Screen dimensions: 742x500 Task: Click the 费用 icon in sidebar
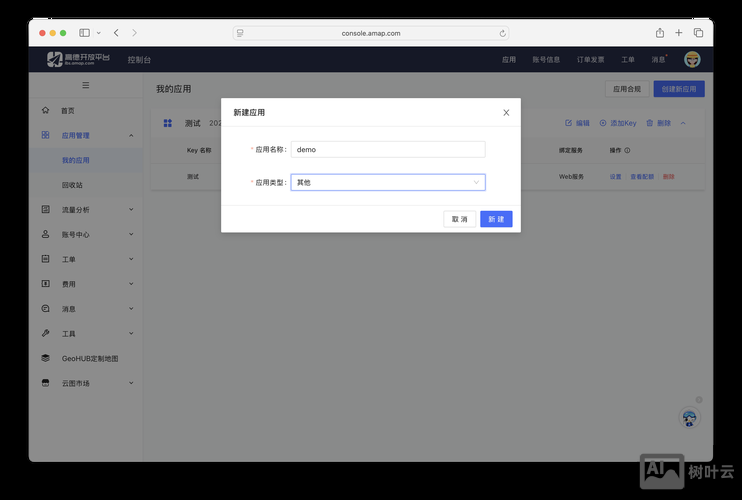[x=45, y=284]
